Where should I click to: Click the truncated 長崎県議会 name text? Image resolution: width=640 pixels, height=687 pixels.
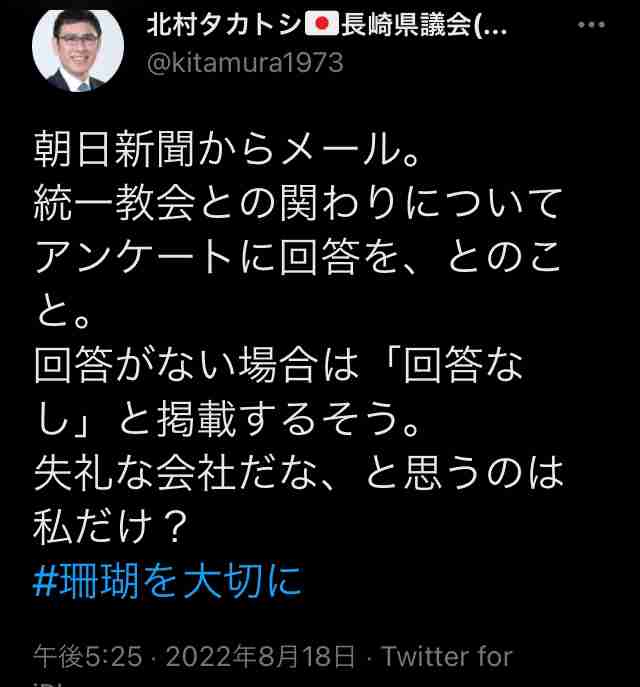424,25
